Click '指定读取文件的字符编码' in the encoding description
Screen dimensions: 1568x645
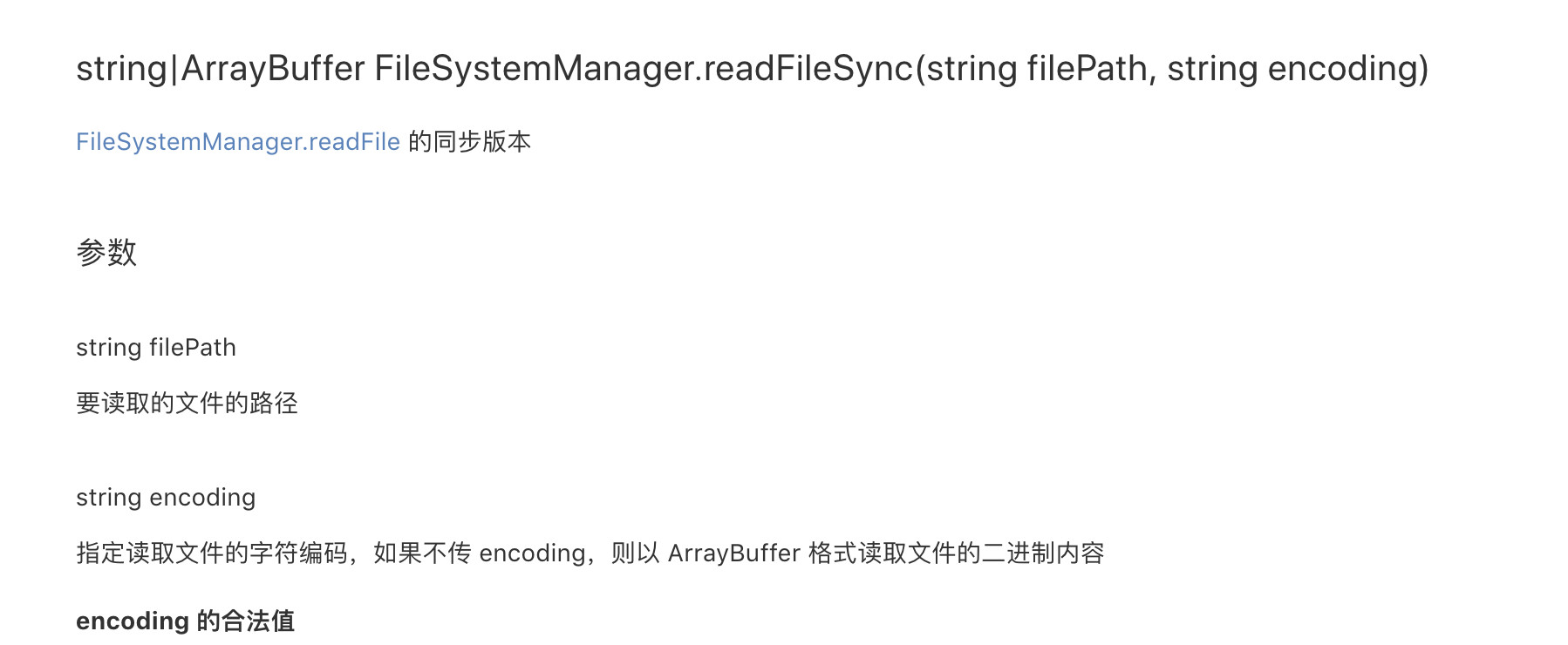pos(212,553)
